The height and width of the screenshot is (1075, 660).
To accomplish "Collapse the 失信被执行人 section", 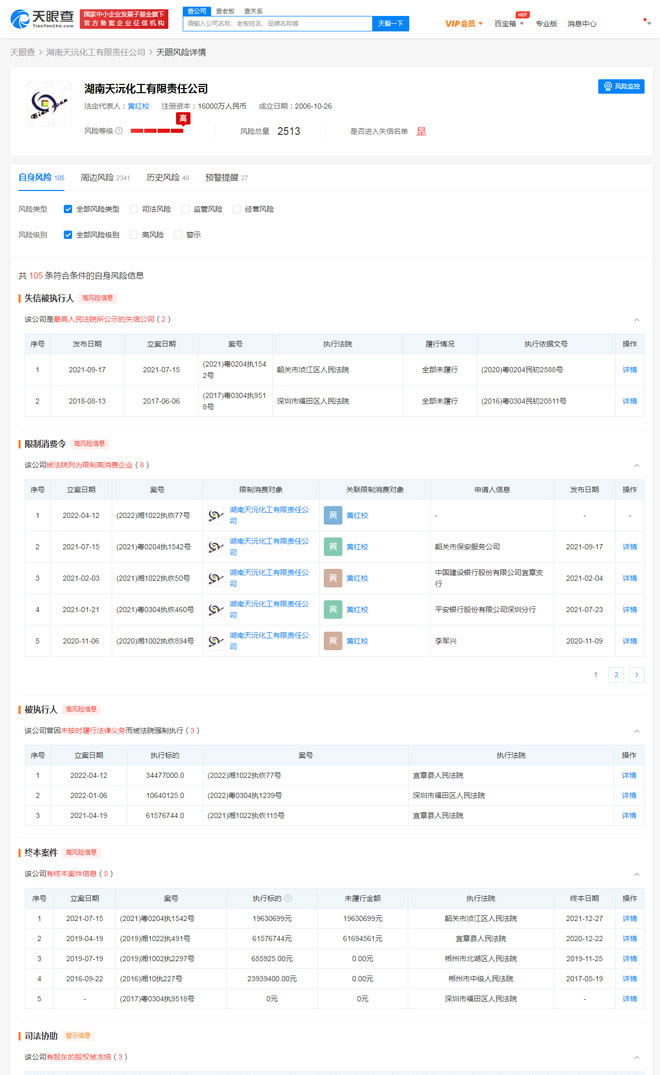I will coord(637,319).
